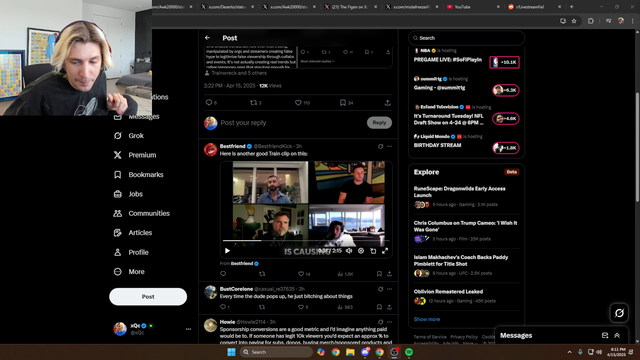Open Windows Start menu
Screen dimensions: 640x360
(x=231, y=352)
